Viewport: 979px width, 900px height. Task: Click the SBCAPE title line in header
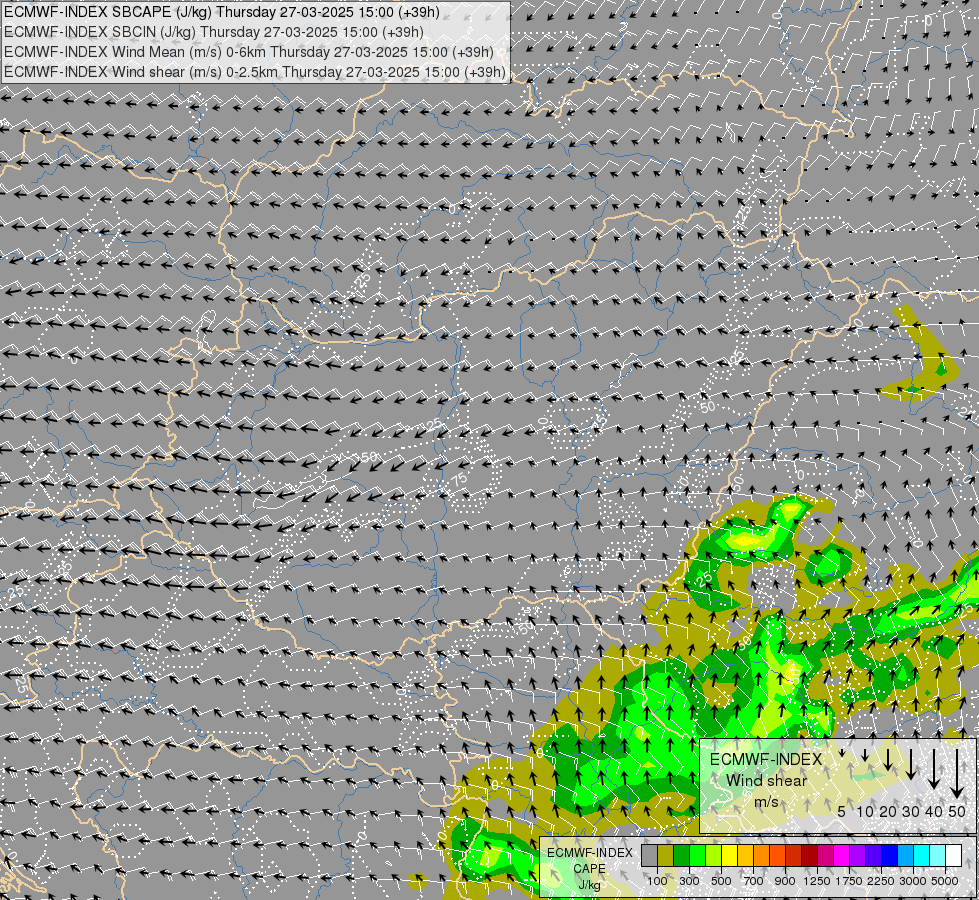coord(222,12)
